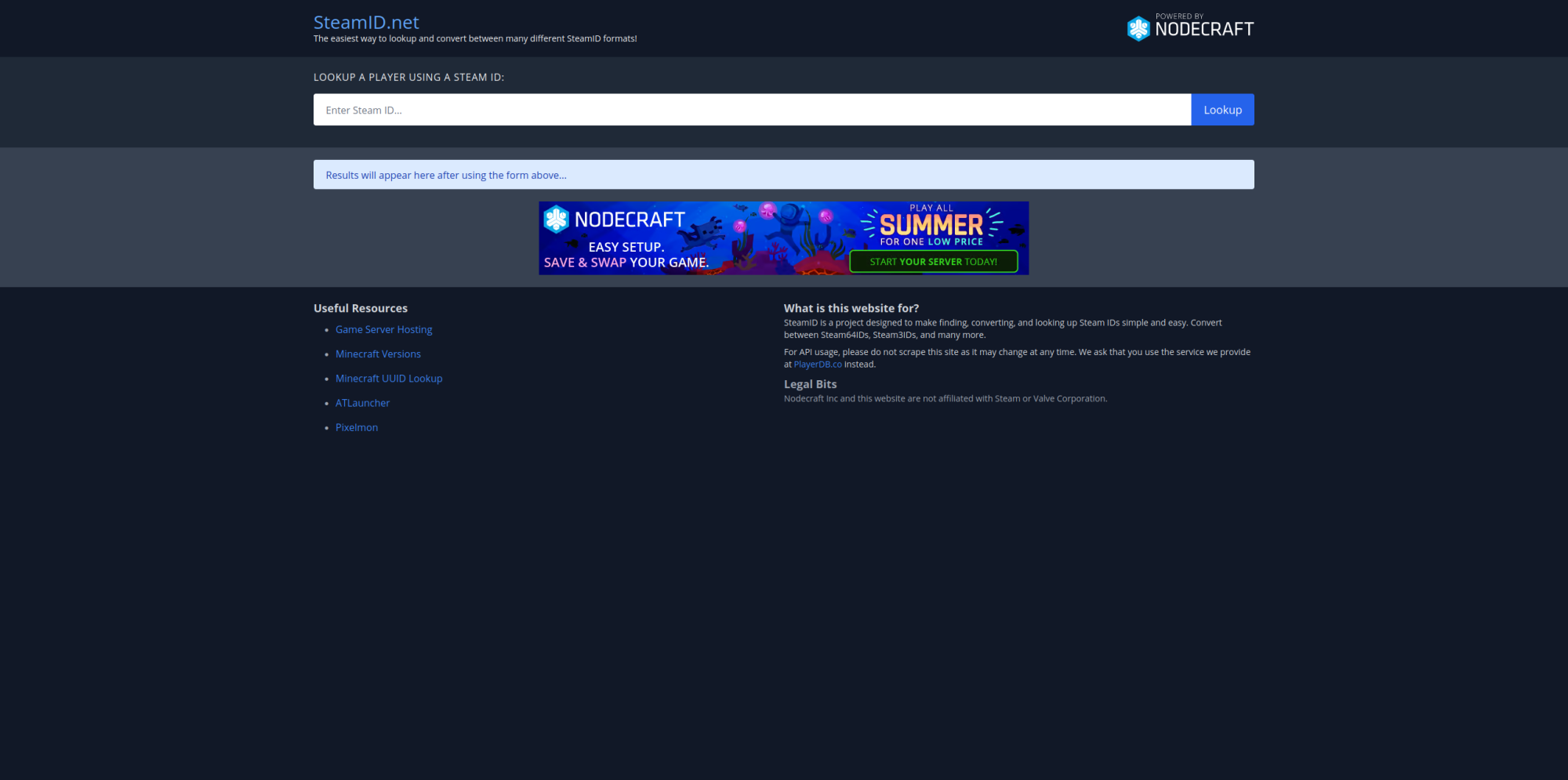1568x780 pixels.
Task: Click the Nodecraft logo icon in banner ad
Action: pos(556,219)
